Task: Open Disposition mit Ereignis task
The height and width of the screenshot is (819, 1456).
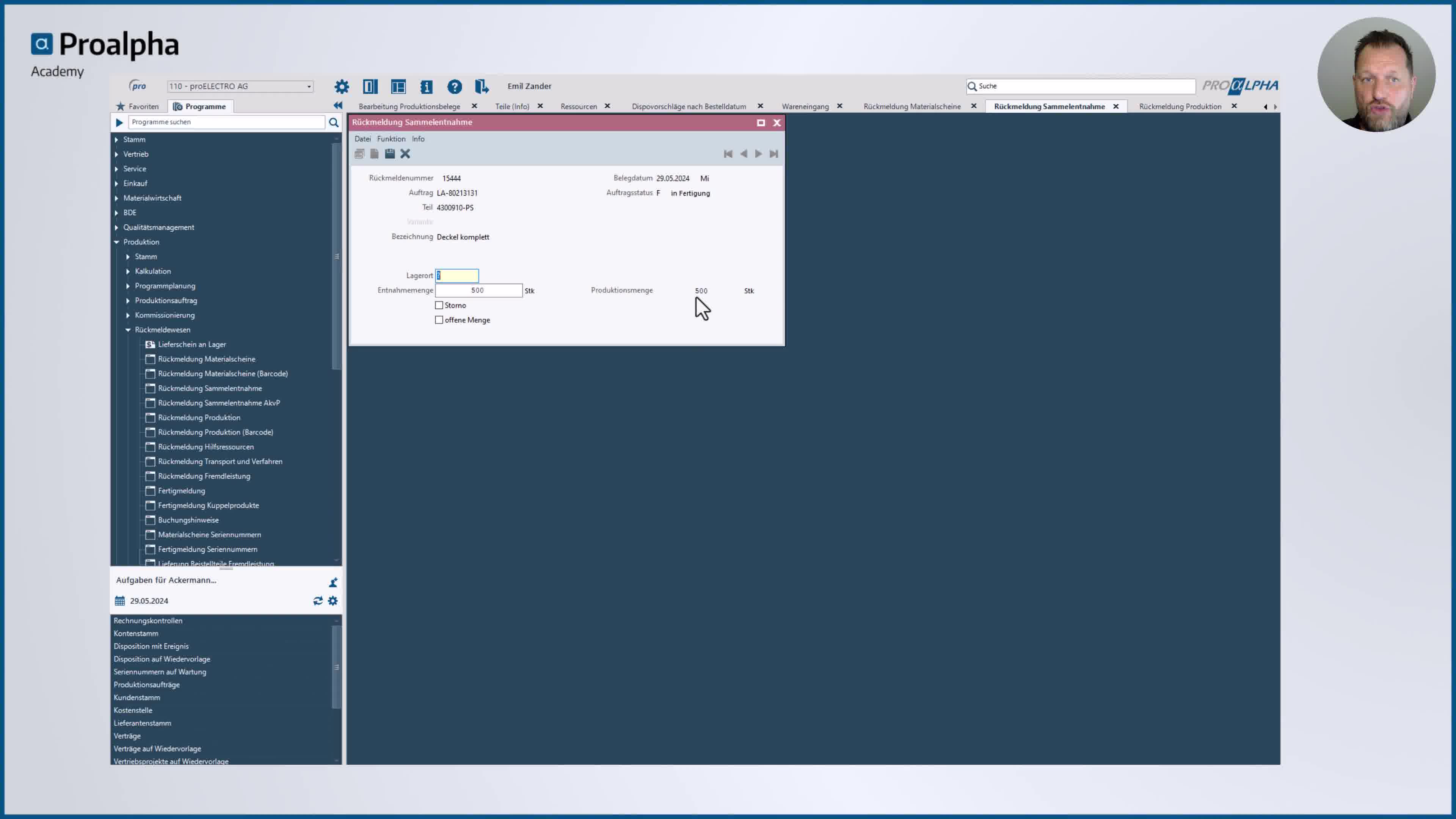Action: tap(151, 646)
